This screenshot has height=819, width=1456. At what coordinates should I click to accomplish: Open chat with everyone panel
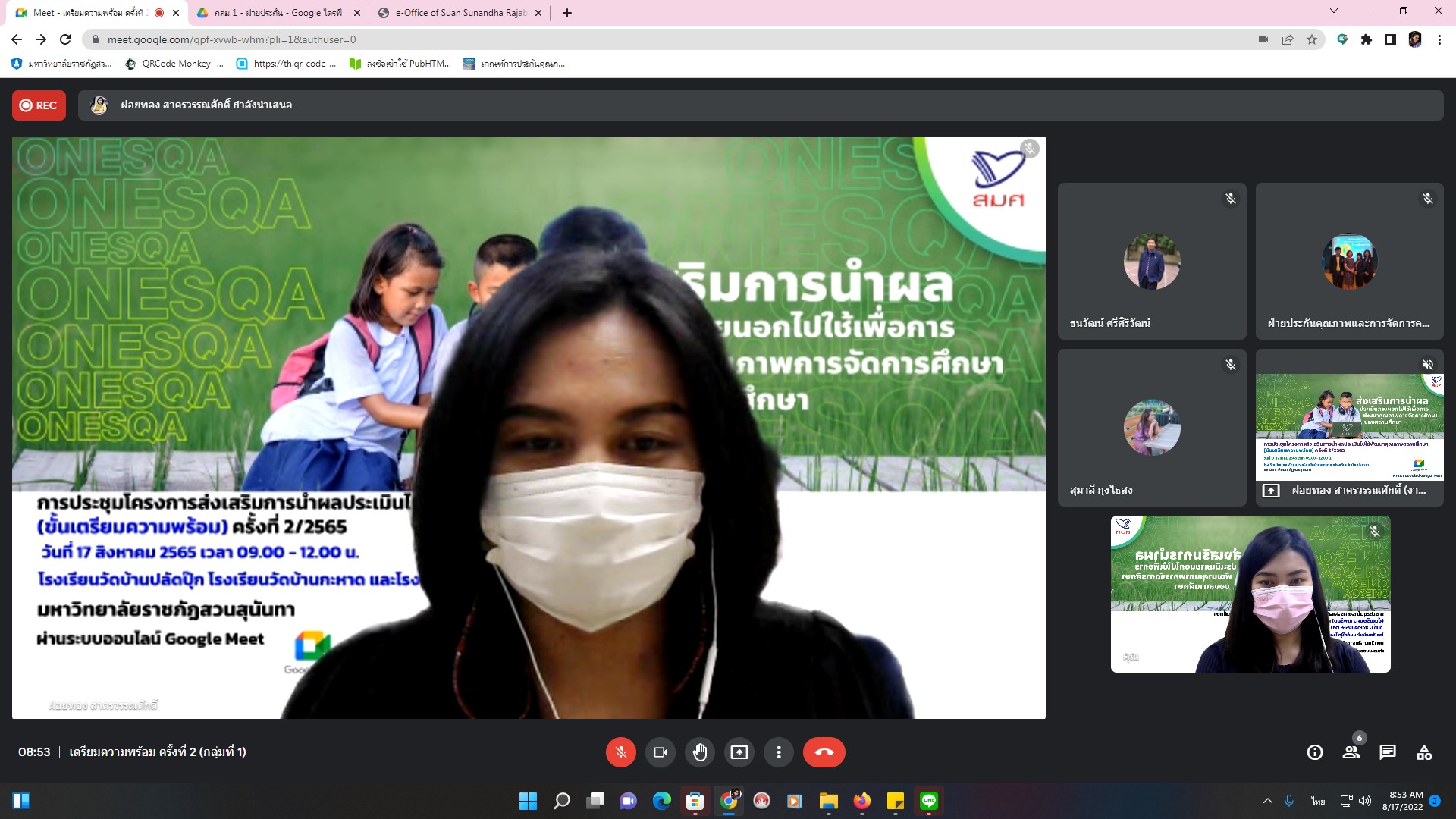(x=1388, y=752)
